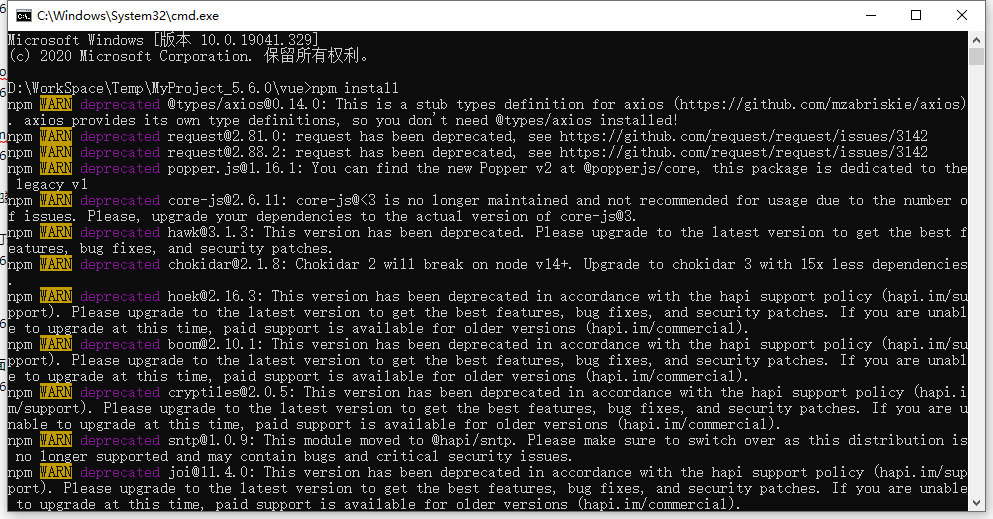Click the WARN label on the @types/axios line
The image size is (993, 519).
point(56,104)
